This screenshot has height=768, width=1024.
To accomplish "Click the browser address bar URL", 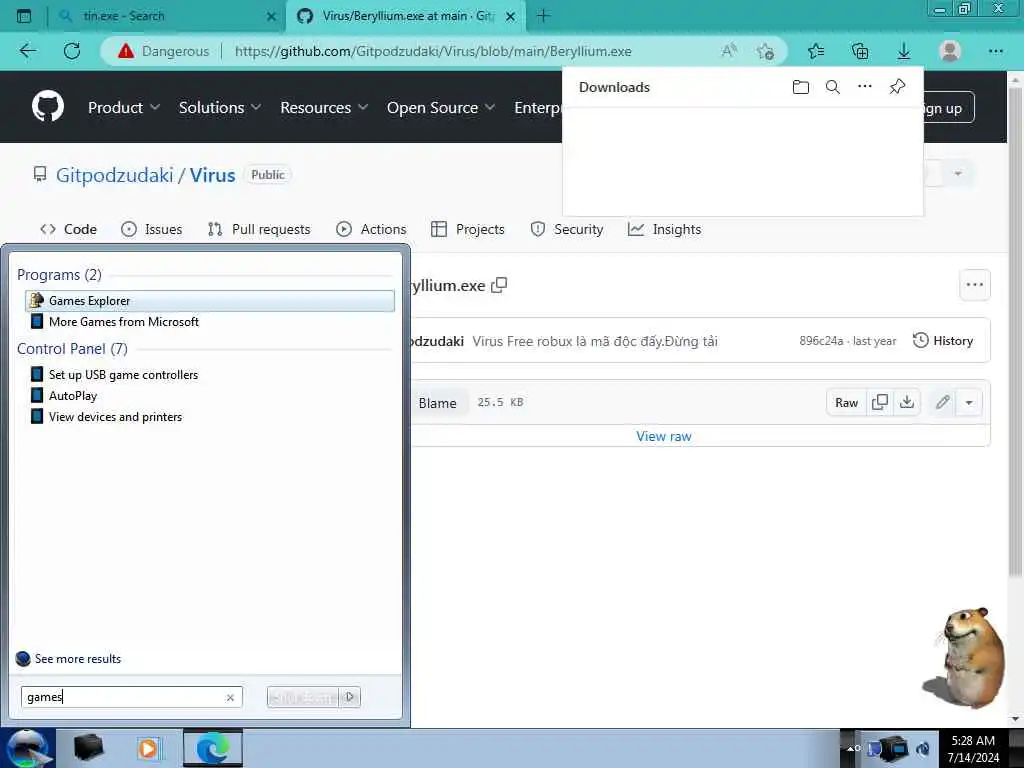I will (x=432, y=51).
